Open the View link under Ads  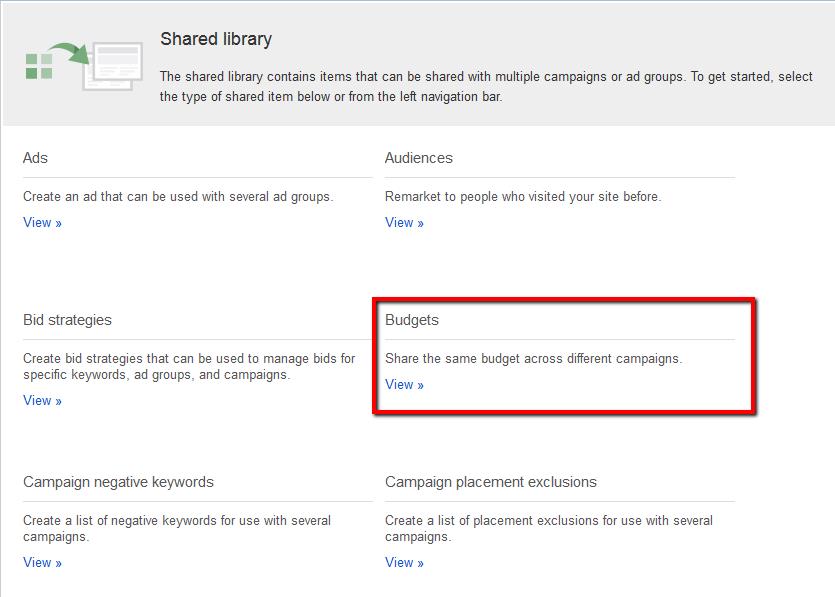point(42,223)
